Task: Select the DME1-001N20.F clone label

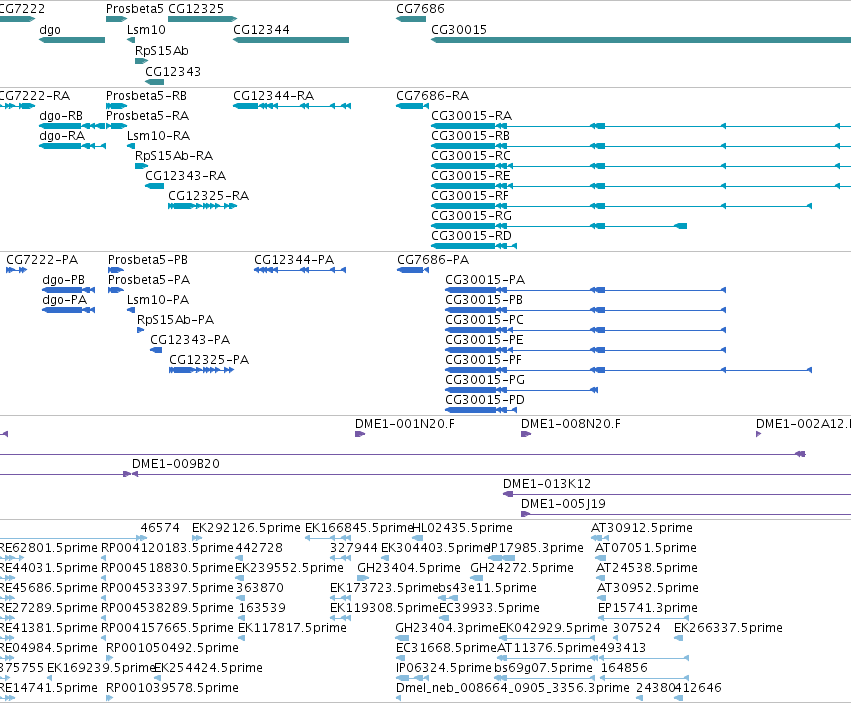Action: [404, 424]
